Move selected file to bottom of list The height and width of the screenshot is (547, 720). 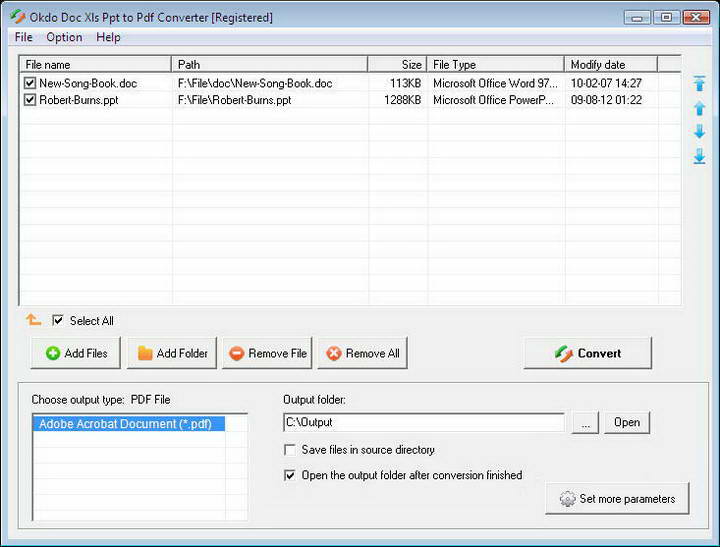tap(699, 156)
